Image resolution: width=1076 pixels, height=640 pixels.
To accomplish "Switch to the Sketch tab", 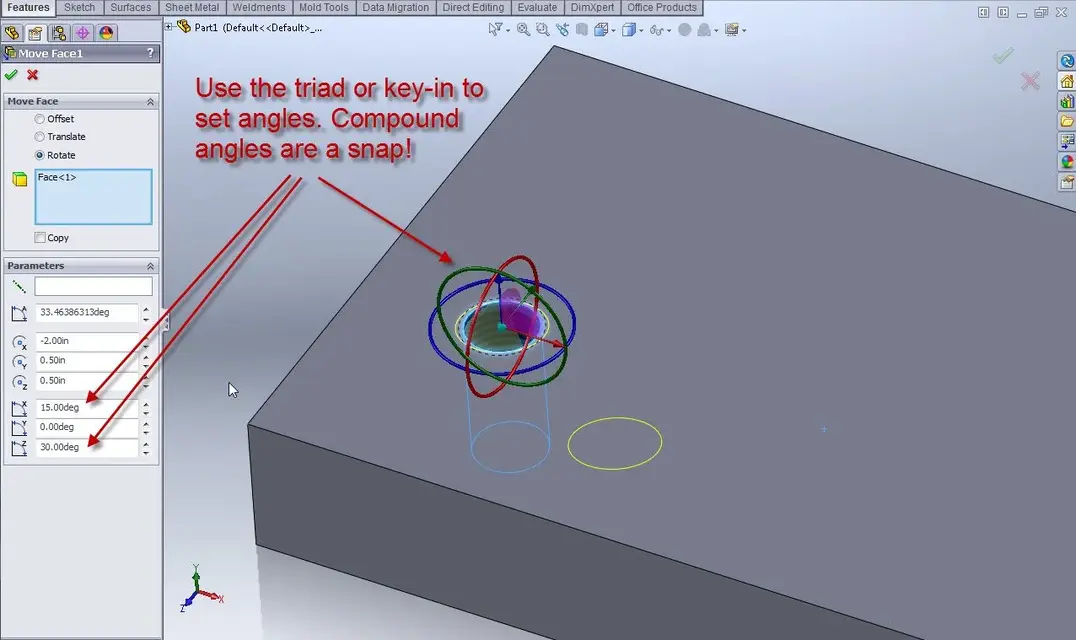I will click(x=80, y=8).
